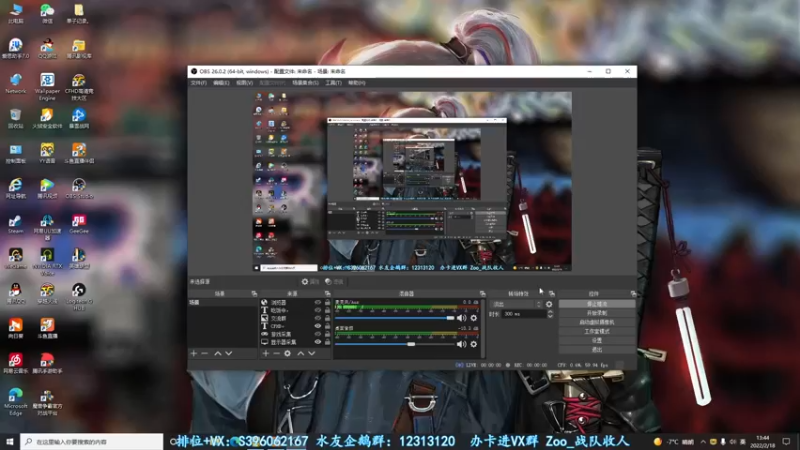Image resolution: width=800 pixels, height=450 pixels.
Task: Adjust the Mic/Aux volume slider
Action: click(394, 318)
